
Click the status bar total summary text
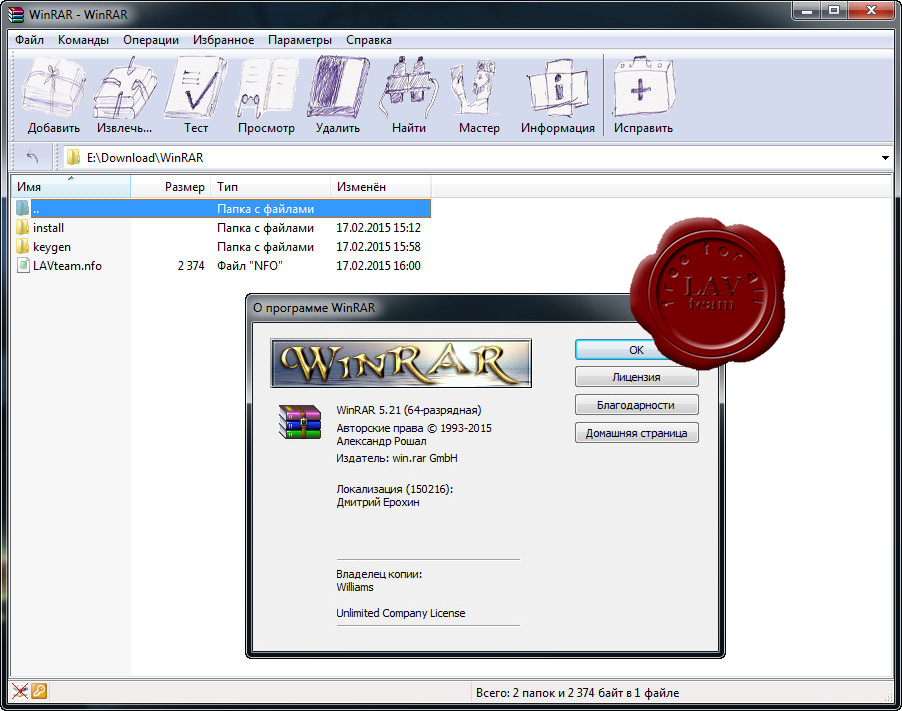click(x=577, y=693)
